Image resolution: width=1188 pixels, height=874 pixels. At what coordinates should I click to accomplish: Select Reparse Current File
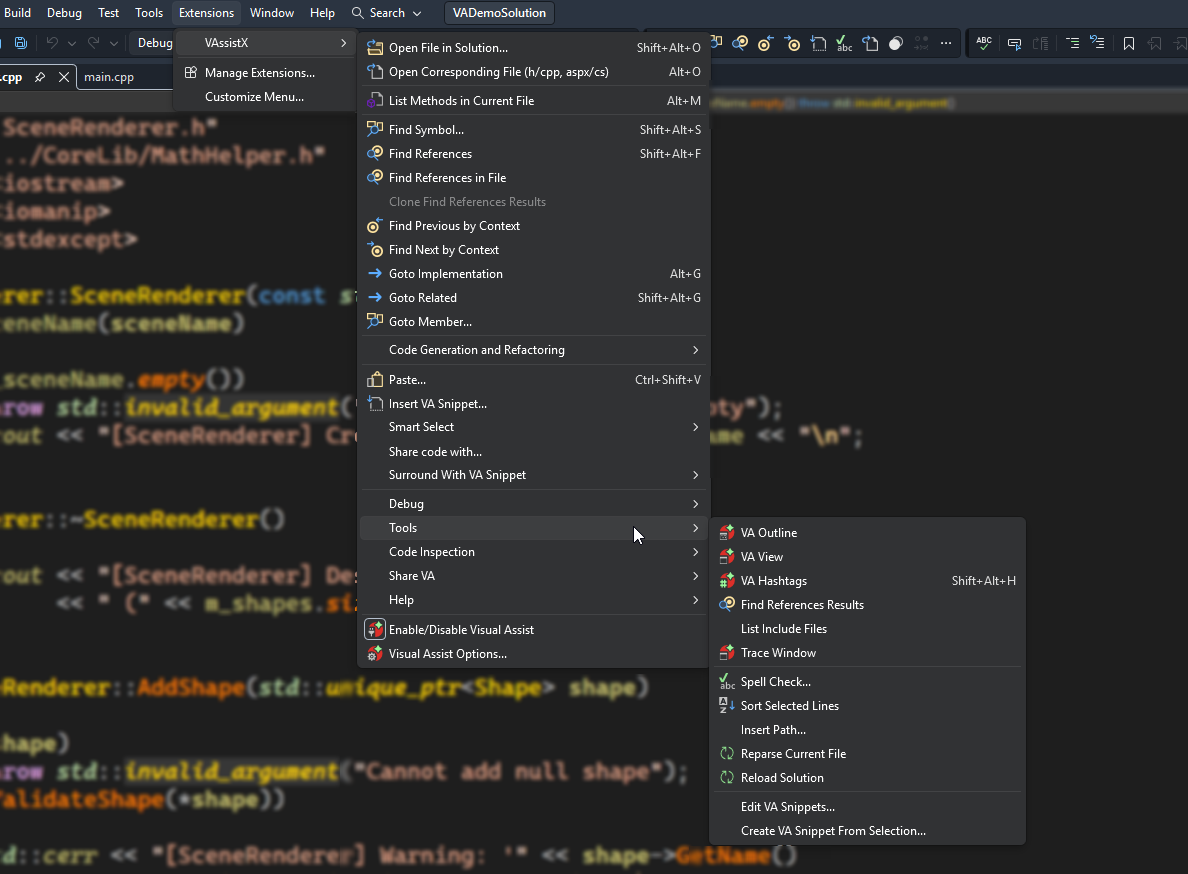pyautogui.click(x=868, y=754)
